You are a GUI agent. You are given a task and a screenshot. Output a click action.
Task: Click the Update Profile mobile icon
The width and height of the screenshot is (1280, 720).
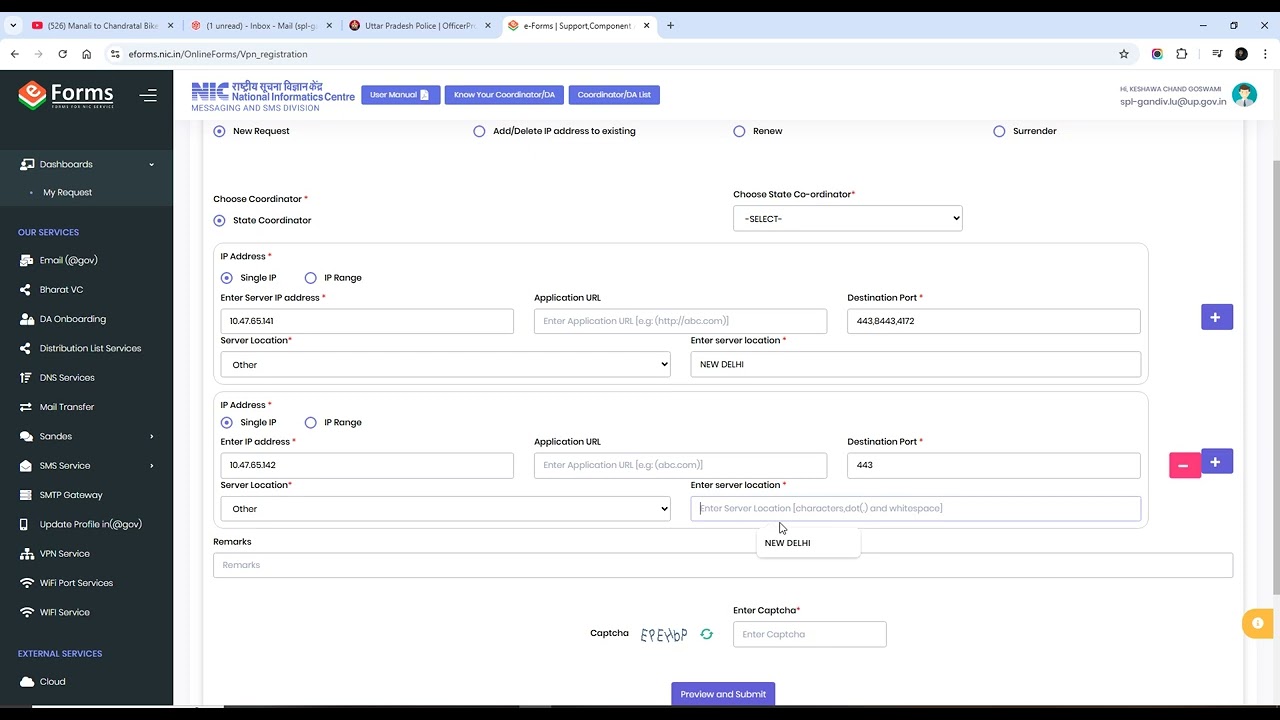[25, 524]
